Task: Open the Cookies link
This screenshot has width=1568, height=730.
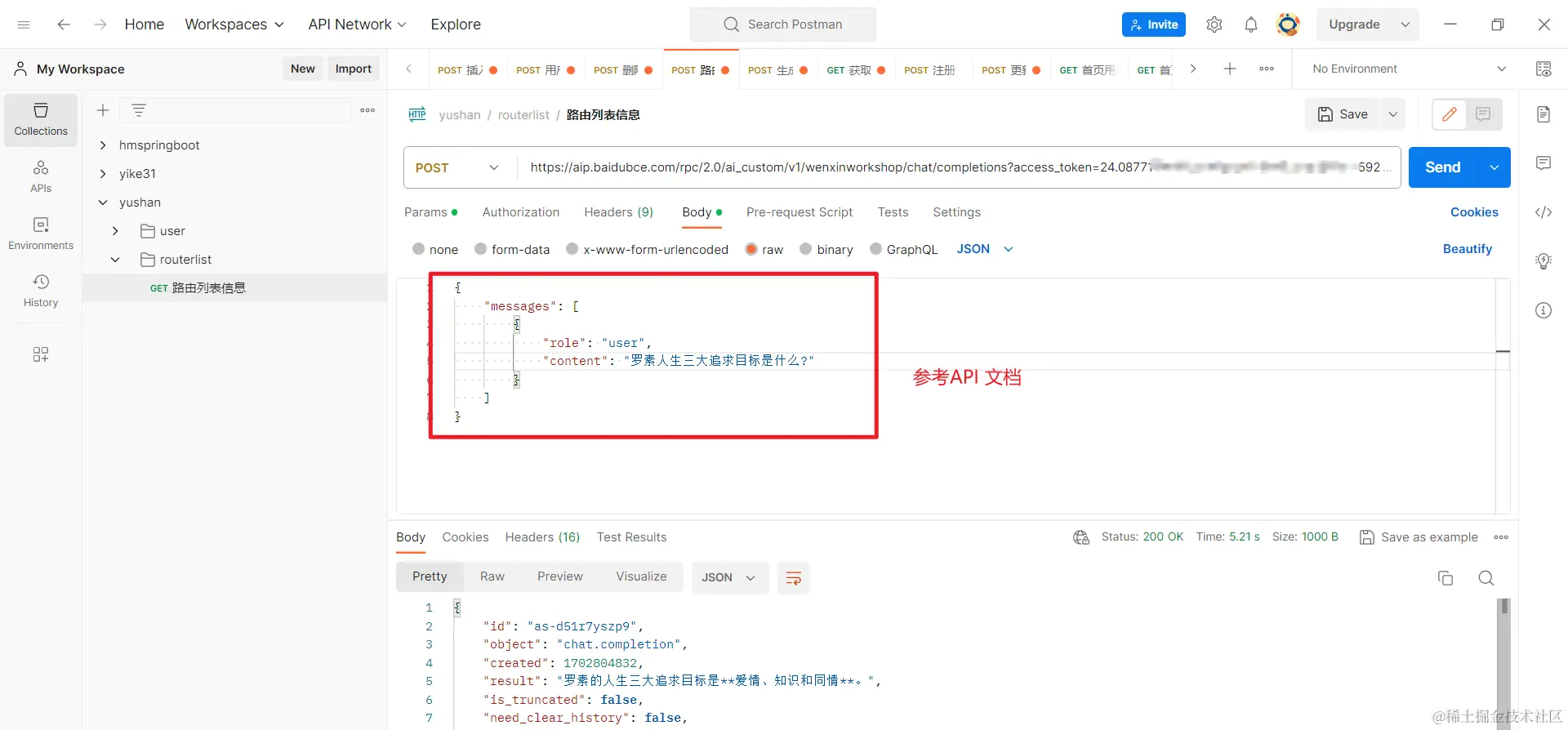Action: [1474, 212]
